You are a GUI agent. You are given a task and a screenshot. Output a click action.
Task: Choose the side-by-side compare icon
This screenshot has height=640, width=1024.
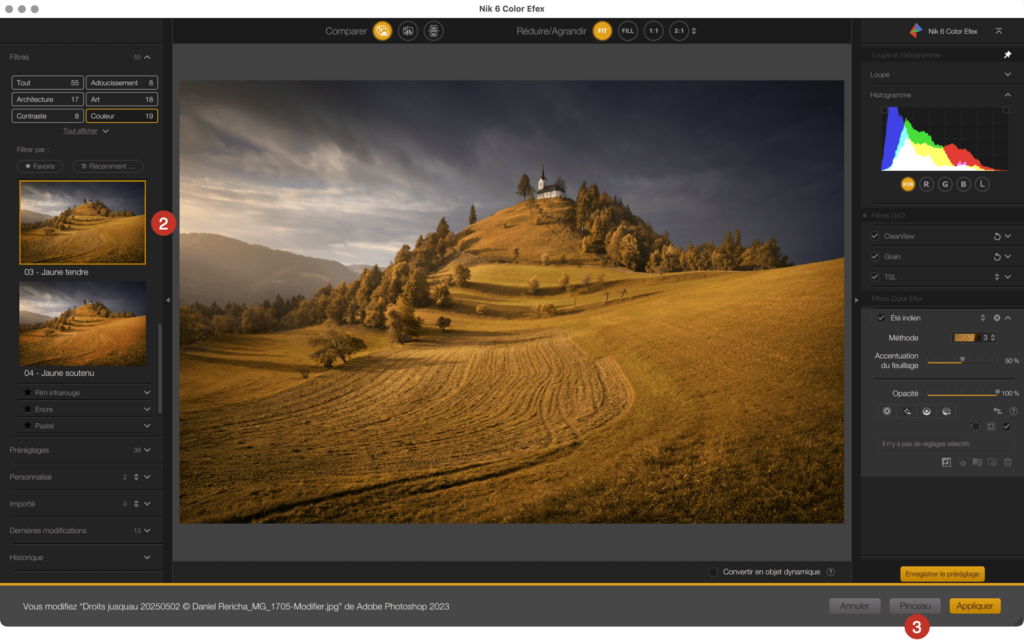pos(434,31)
